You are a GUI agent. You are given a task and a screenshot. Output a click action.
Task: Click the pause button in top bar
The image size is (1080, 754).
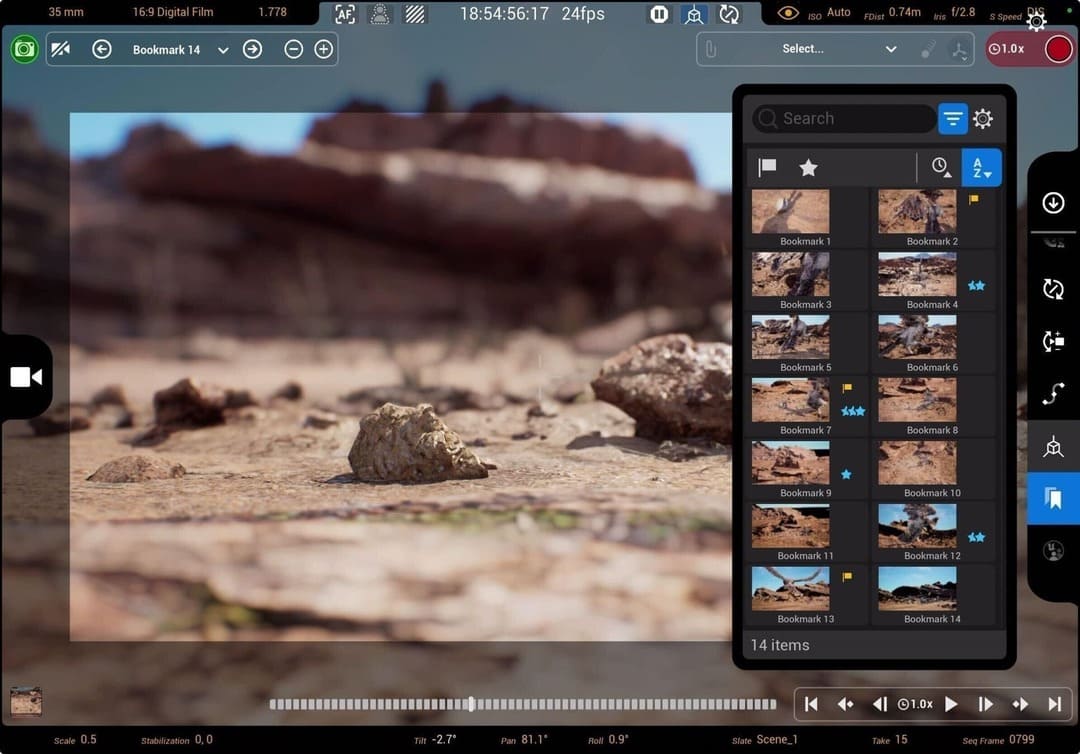[659, 14]
